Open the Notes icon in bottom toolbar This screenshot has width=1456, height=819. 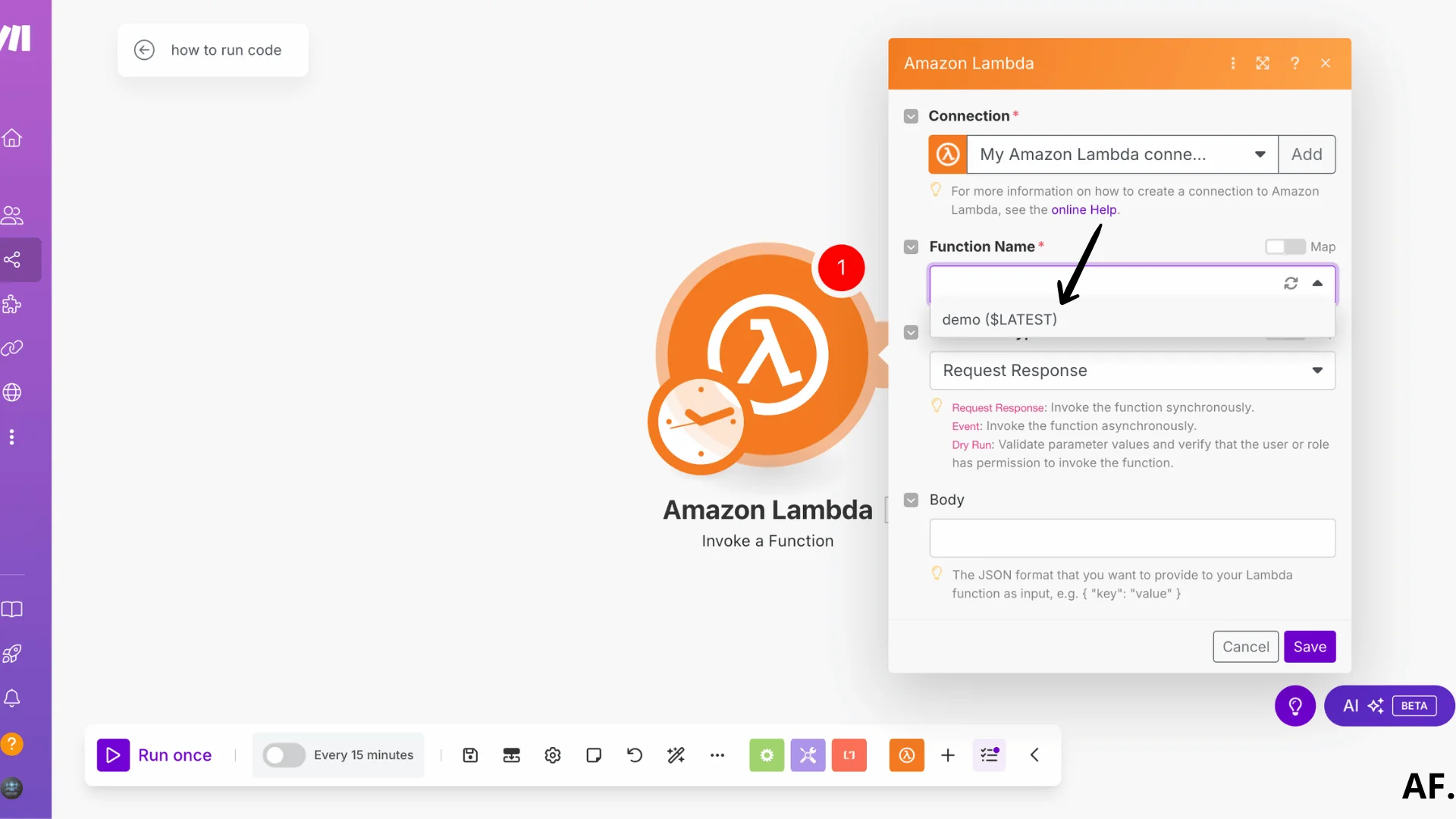pyautogui.click(x=594, y=755)
